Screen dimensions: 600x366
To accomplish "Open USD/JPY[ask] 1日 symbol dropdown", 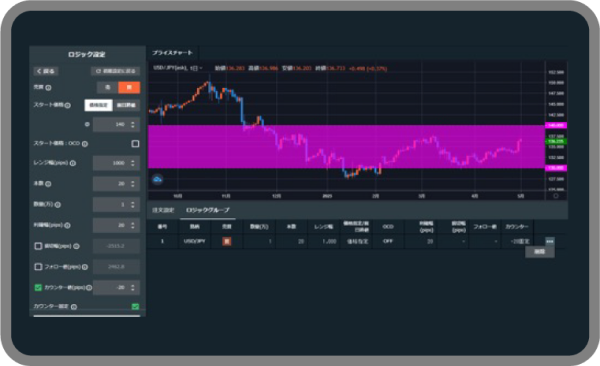I will click(178, 68).
